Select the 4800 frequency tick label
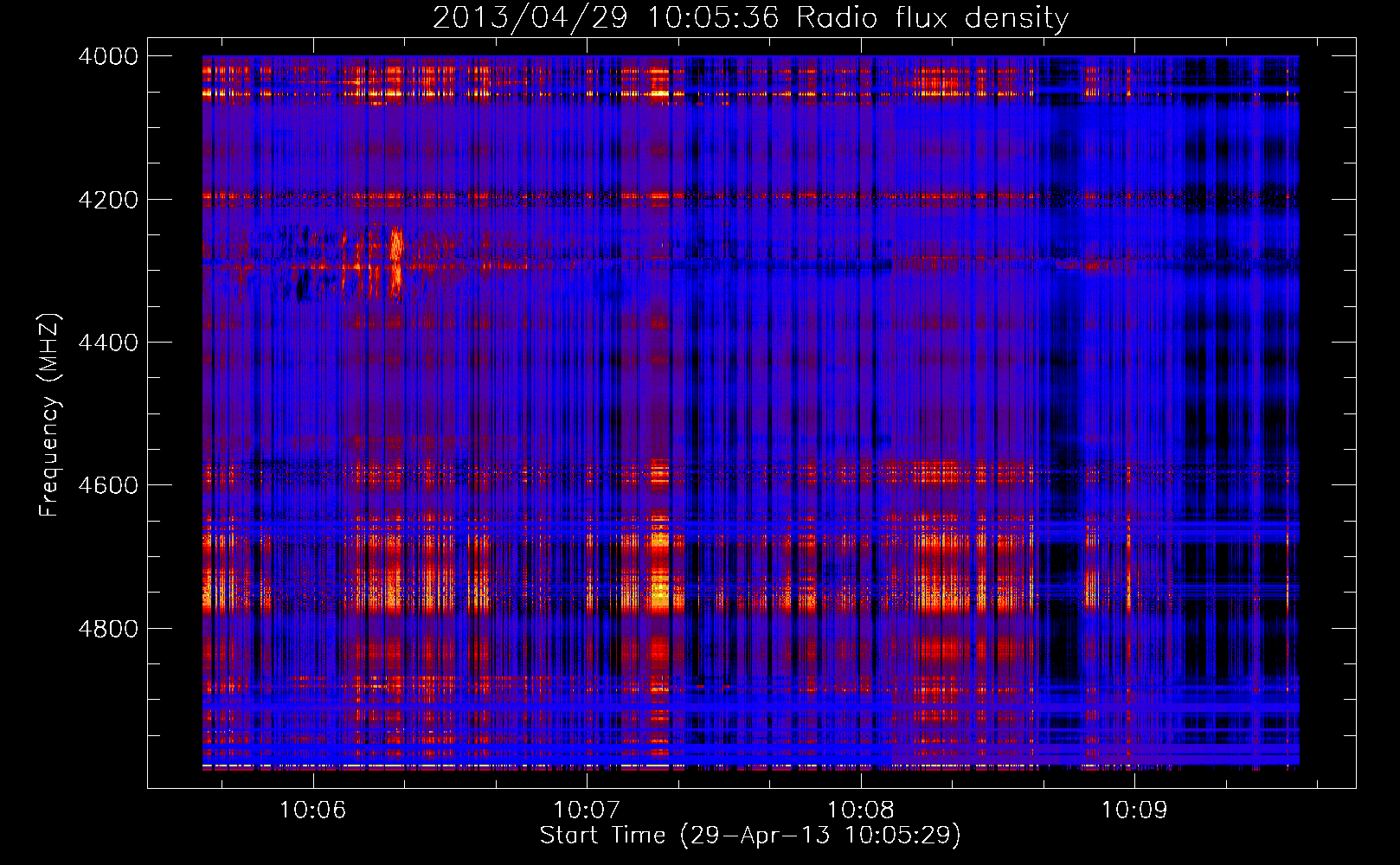This screenshot has width=1400, height=865. click(x=108, y=629)
